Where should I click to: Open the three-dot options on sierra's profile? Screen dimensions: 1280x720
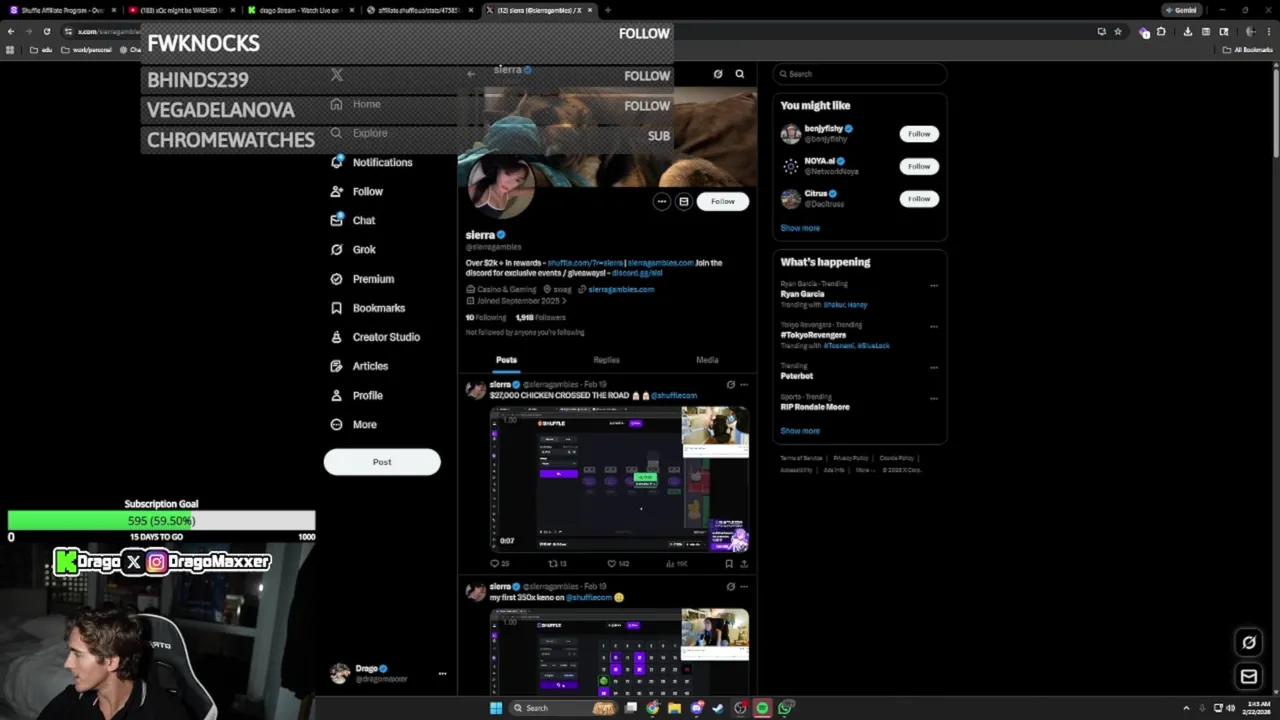click(x=661, y=201)
